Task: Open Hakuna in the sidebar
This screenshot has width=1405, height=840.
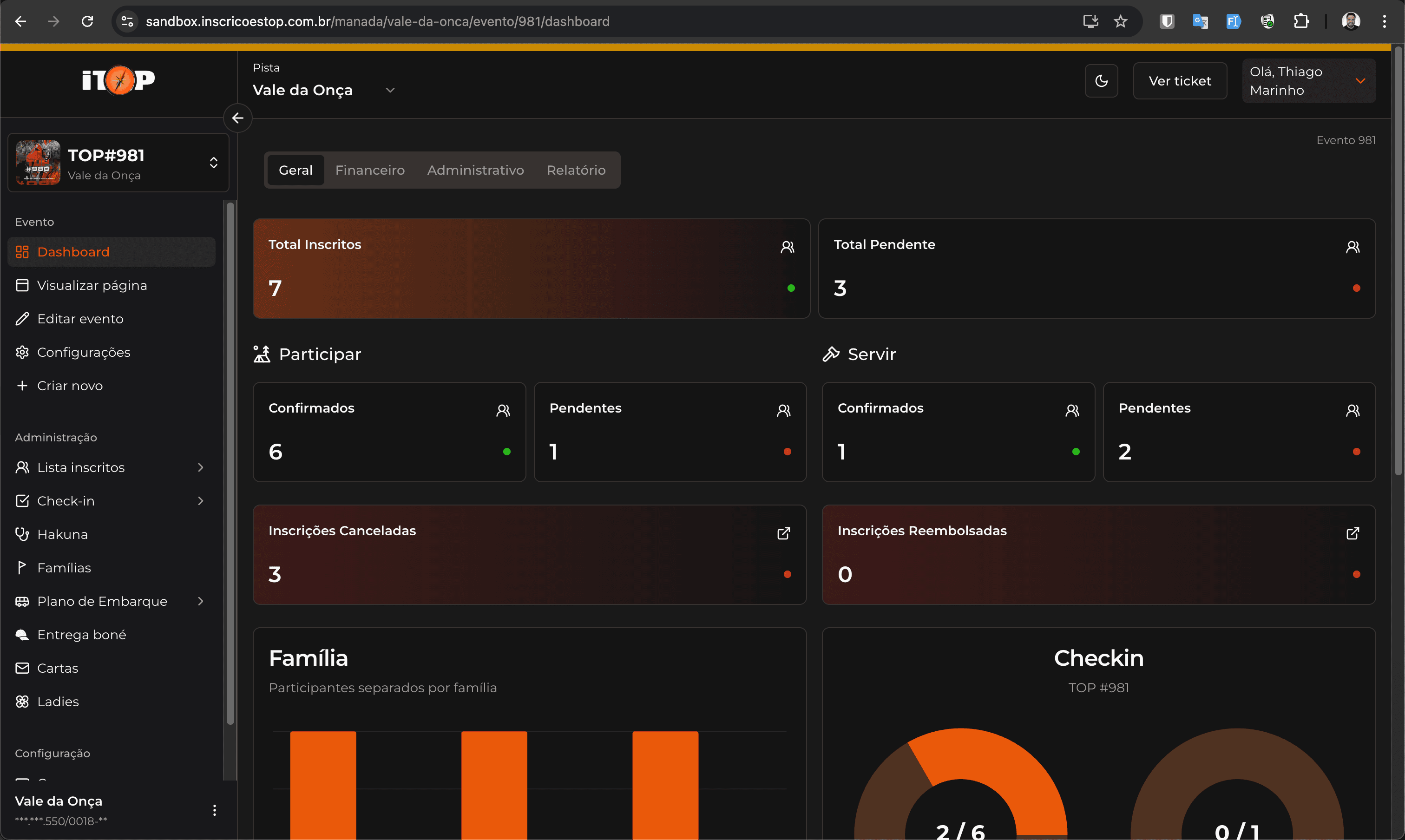Action: [112, 534]
